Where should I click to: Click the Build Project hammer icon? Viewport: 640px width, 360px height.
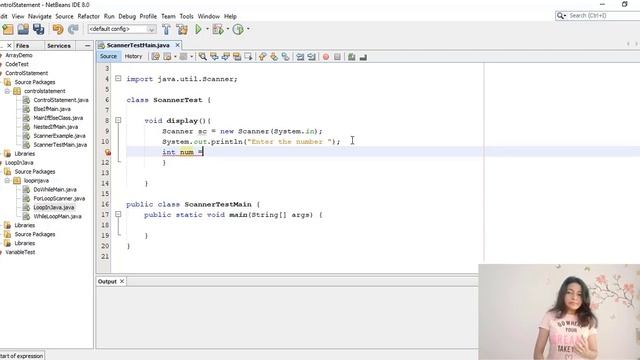tap(166, 29)
